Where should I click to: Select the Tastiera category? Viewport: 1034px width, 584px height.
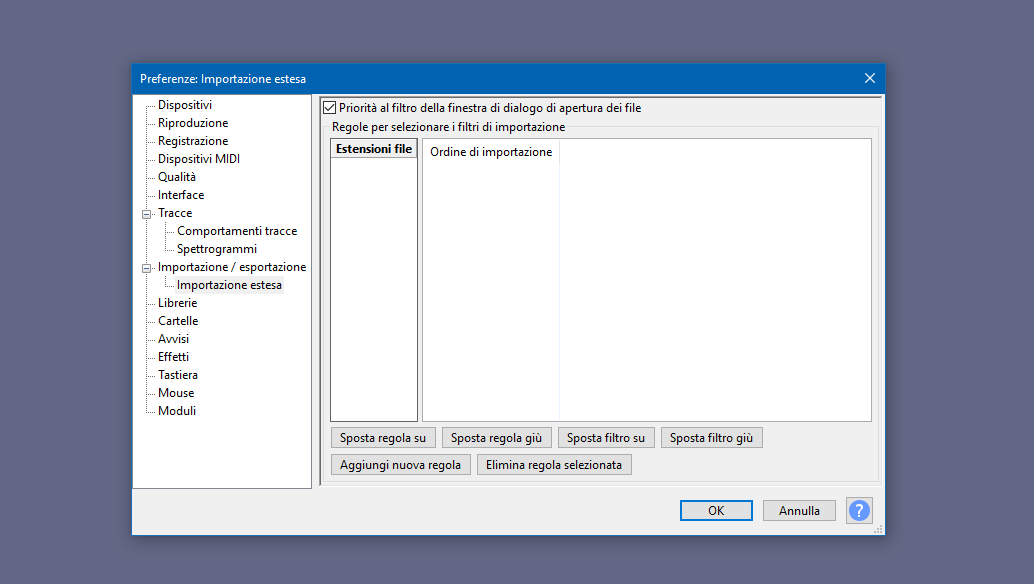pos(178,374)
